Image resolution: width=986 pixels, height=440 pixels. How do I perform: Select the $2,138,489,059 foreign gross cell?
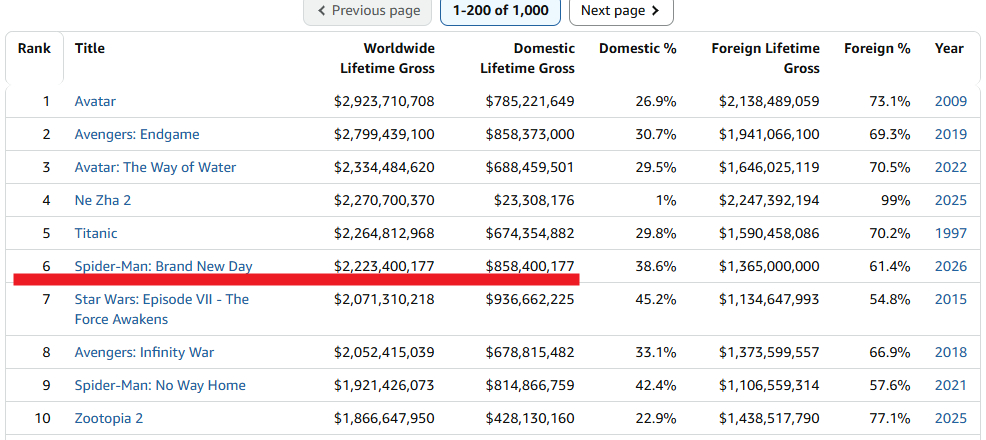tap(770, 101)
